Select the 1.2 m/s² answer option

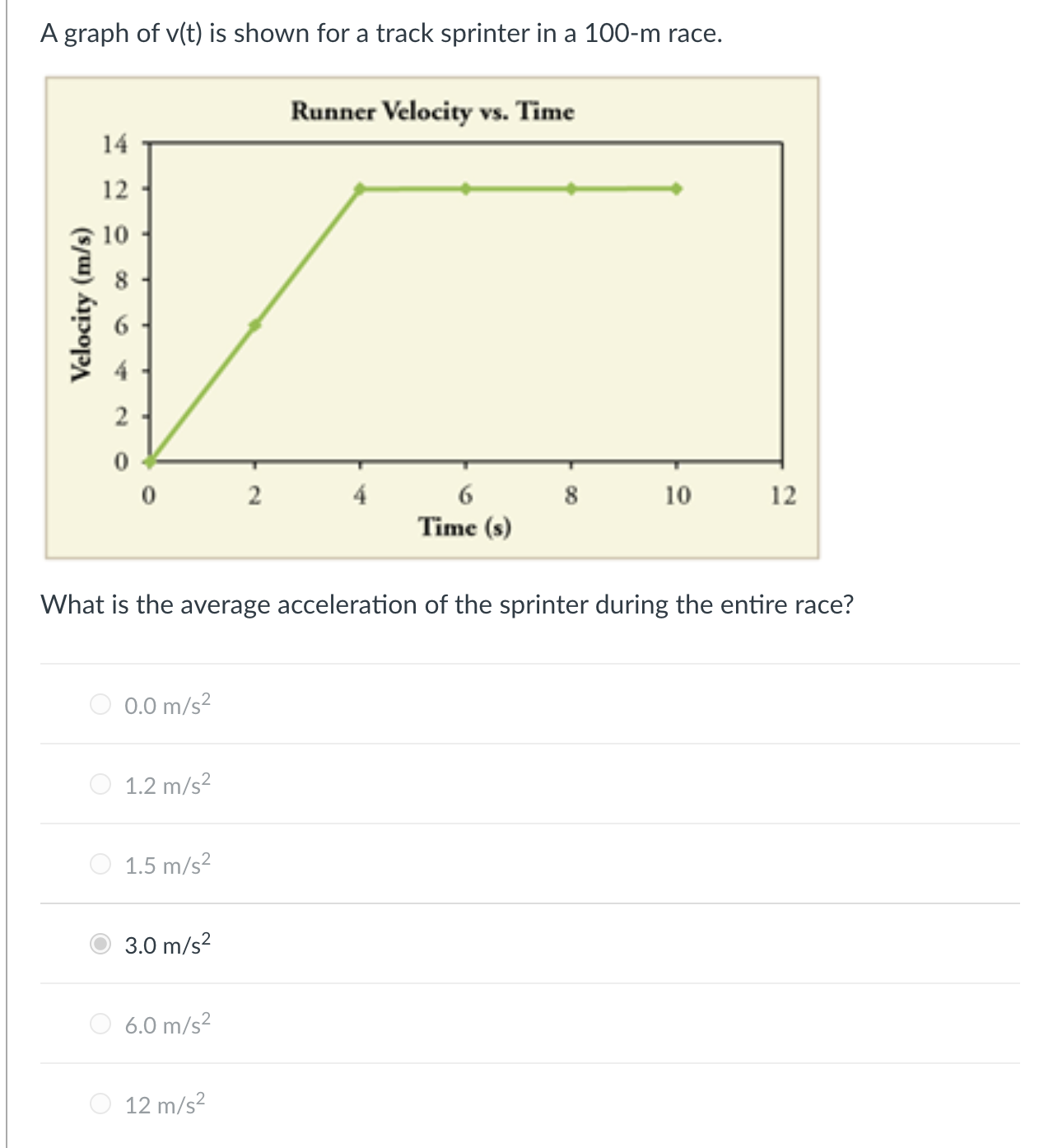[x=100, y=784]
